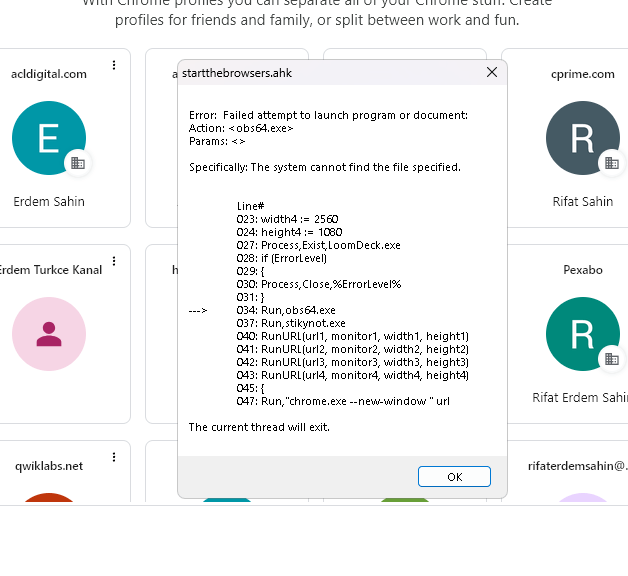Image resolution: width=628 pixels, height=576 pixels.
Task: Open the qwiklabs.net profile options menu
Action: [114, 457]
